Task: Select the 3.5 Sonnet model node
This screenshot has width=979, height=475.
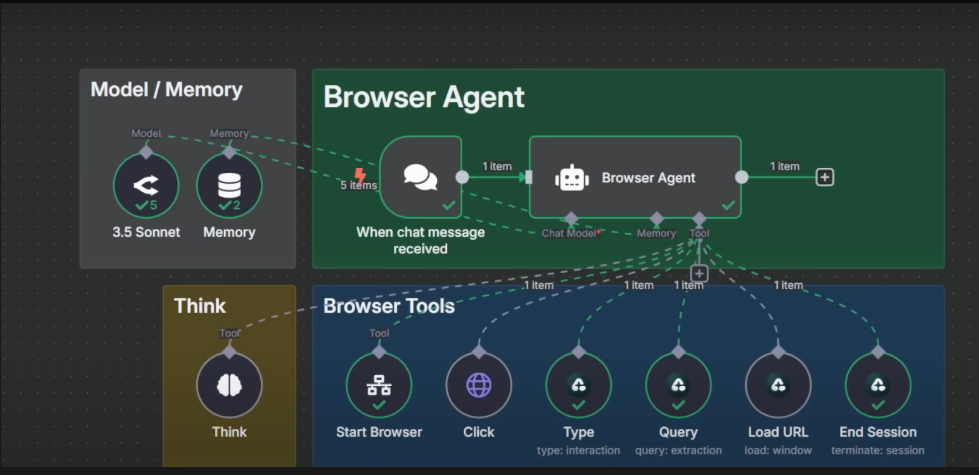Action: pyautogui.click(x=146, y=185)
